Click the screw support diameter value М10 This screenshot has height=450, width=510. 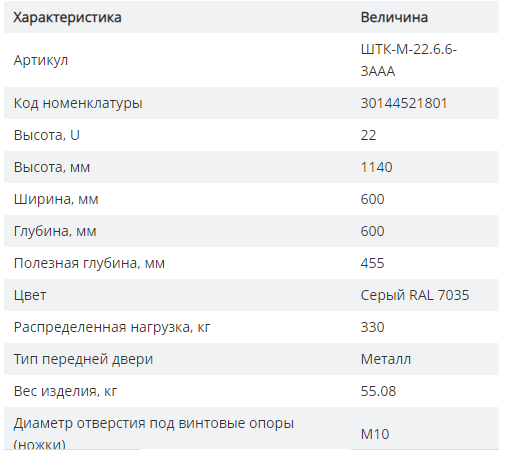pos(375,434)
